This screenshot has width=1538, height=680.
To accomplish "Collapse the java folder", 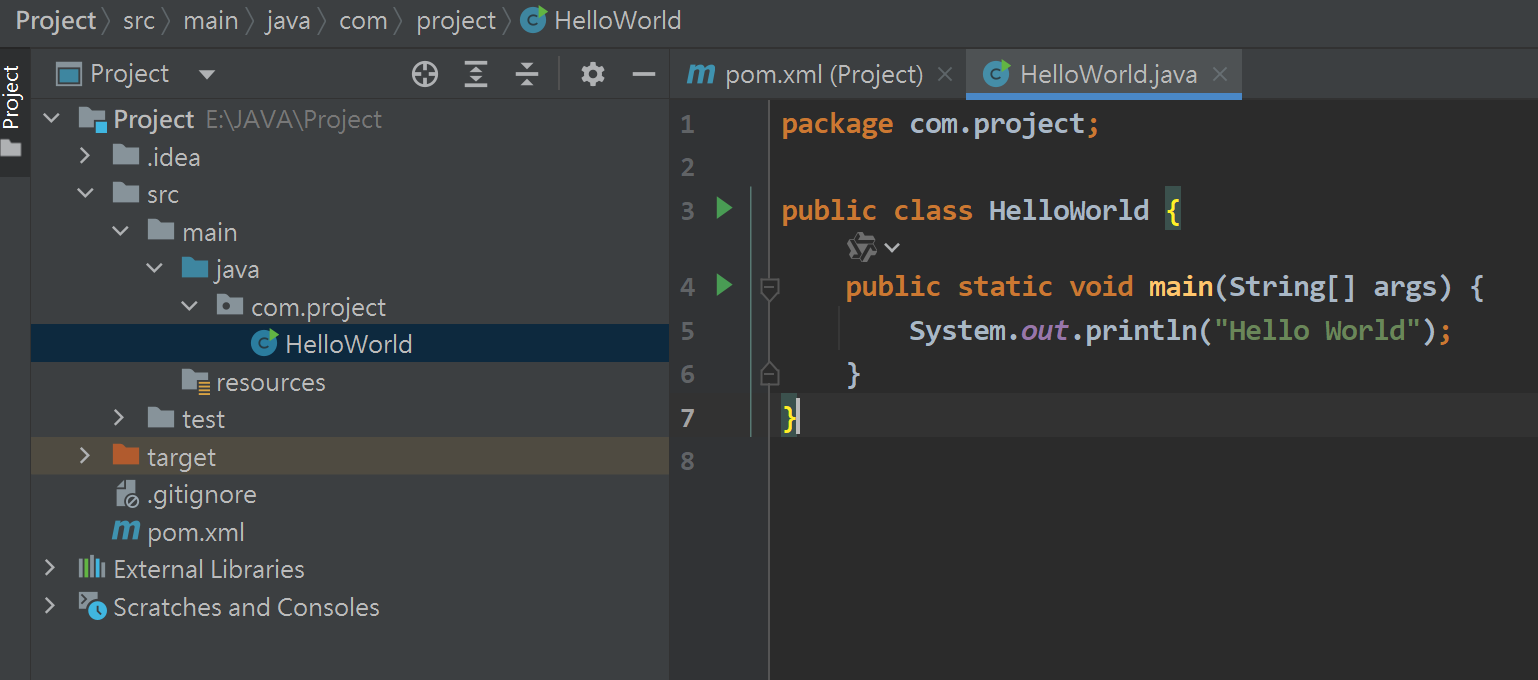I will 155,269.
